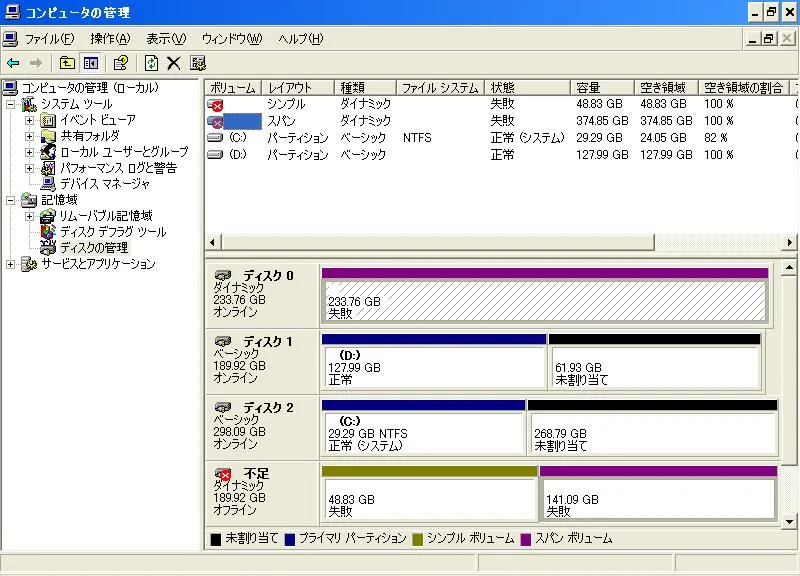
Task: Expand the イベント ビューア node
Action: coord(30,121)
